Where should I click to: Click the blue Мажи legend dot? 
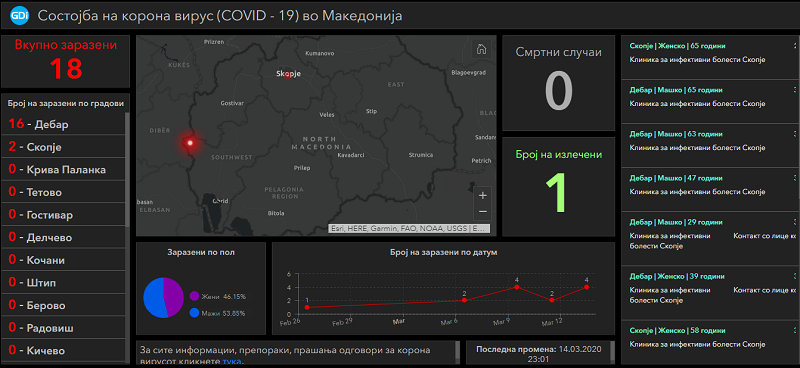[x=194, y=312]
